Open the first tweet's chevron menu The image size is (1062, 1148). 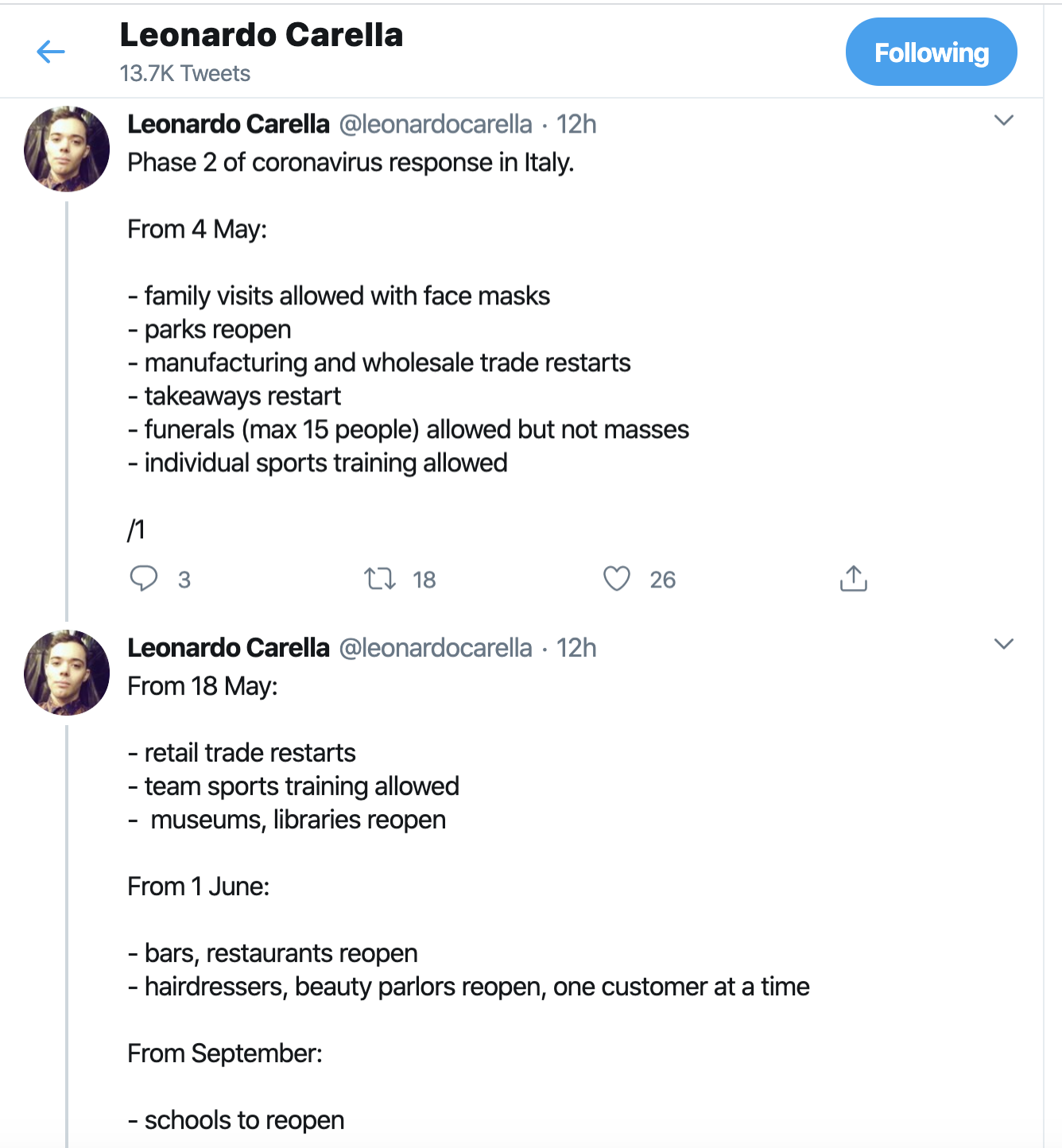(x=1004, y=121)
